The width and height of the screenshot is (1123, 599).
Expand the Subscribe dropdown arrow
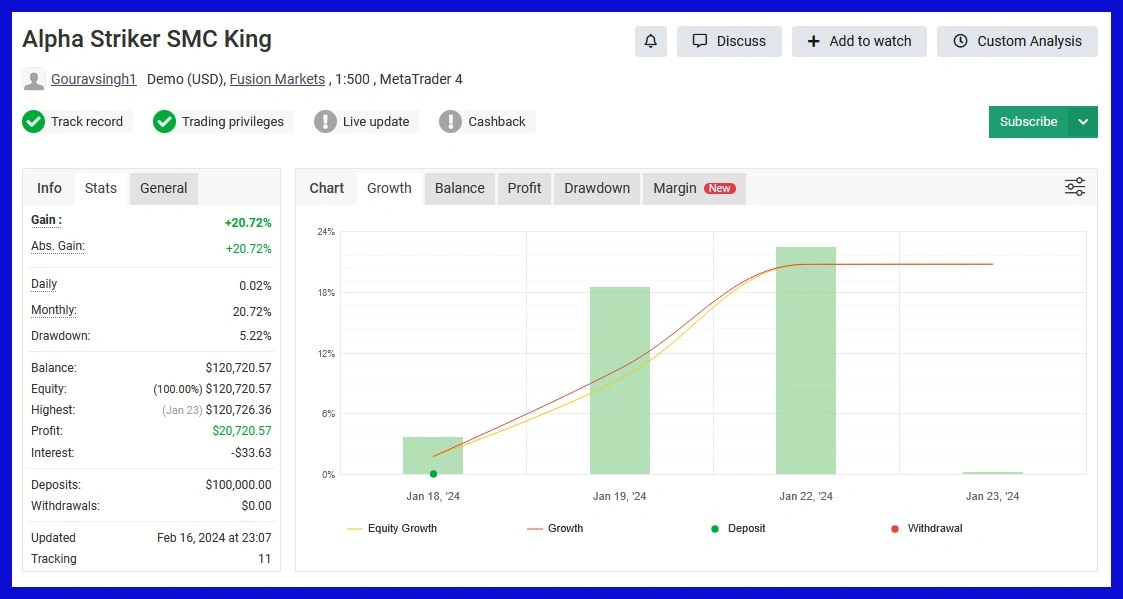coord(1083,122)
